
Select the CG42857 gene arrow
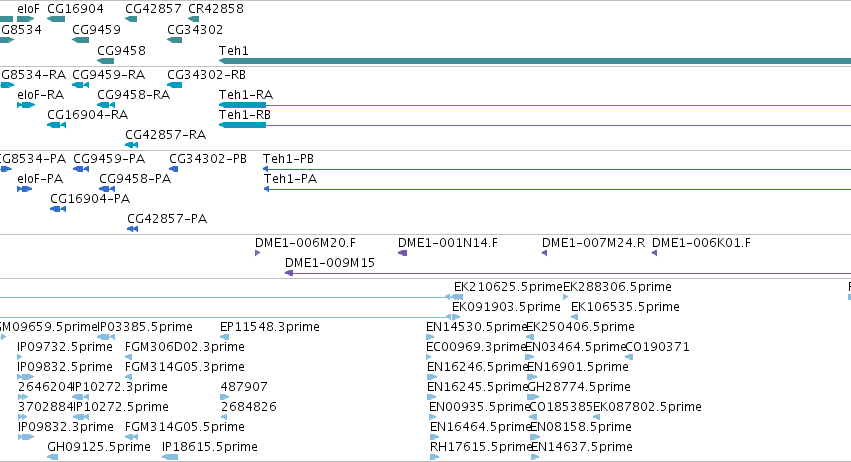pyautogui.click(x=131, y=19)
